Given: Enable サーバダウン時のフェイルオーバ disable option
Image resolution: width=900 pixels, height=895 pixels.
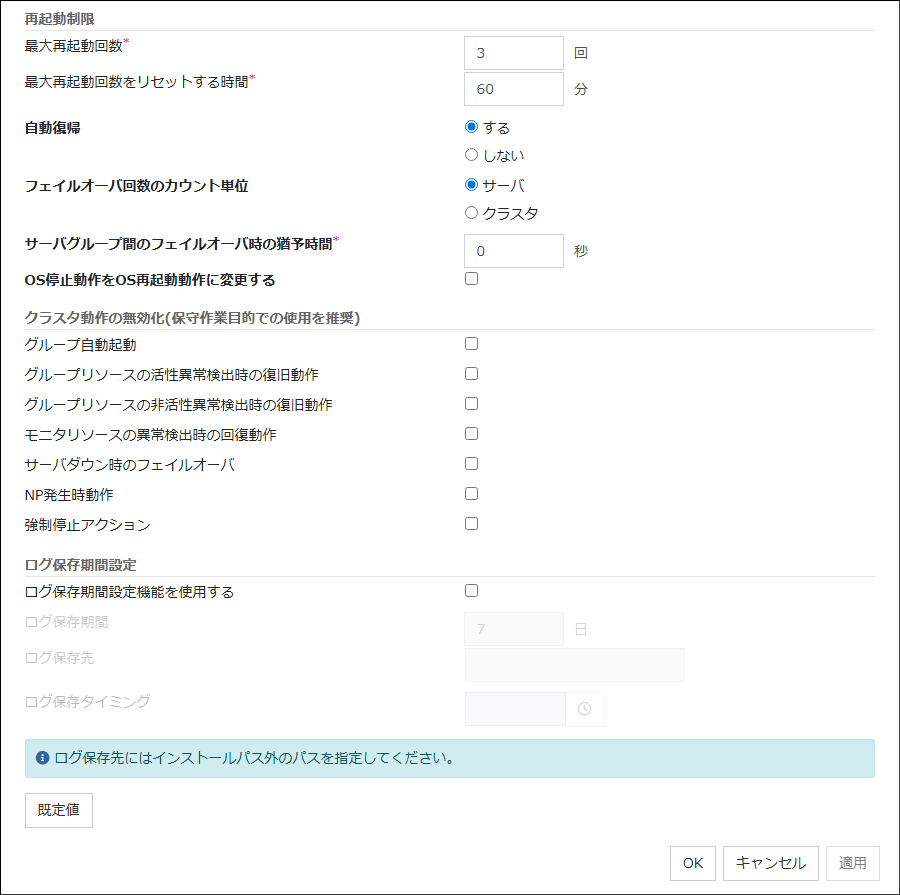Looking at the screenshot, I should tap(471, 463).
